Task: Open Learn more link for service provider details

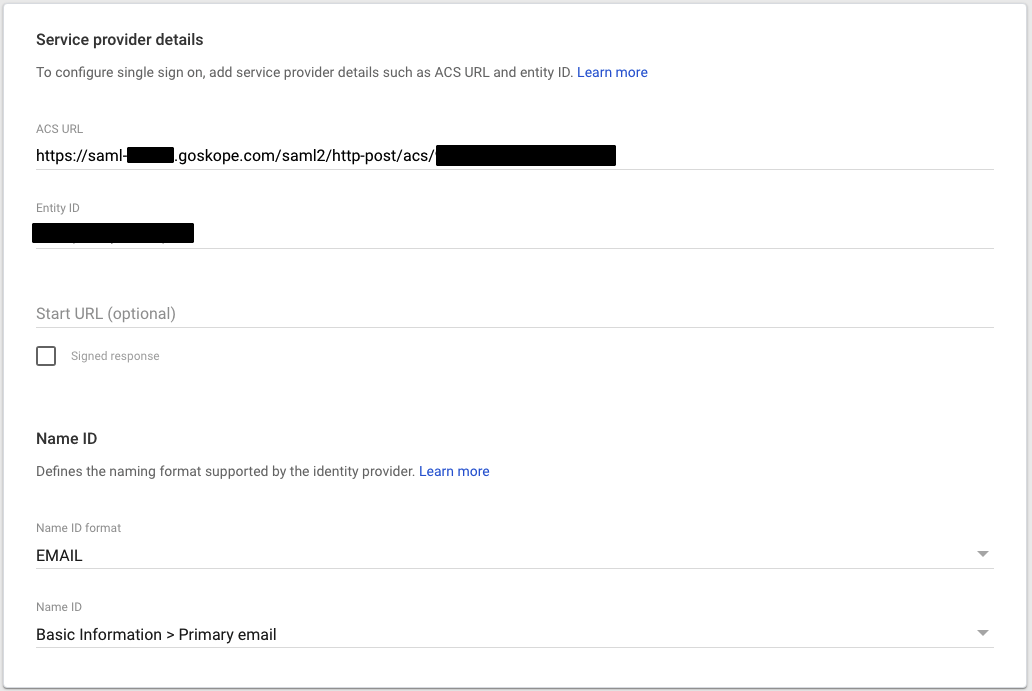Action: (x=612, y=72)
